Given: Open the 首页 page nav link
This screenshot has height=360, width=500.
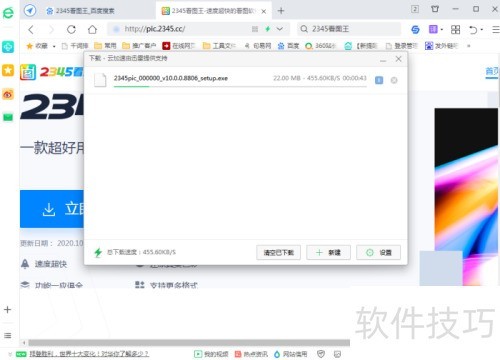Looking at the screenshot, I should tap(492, 71).
